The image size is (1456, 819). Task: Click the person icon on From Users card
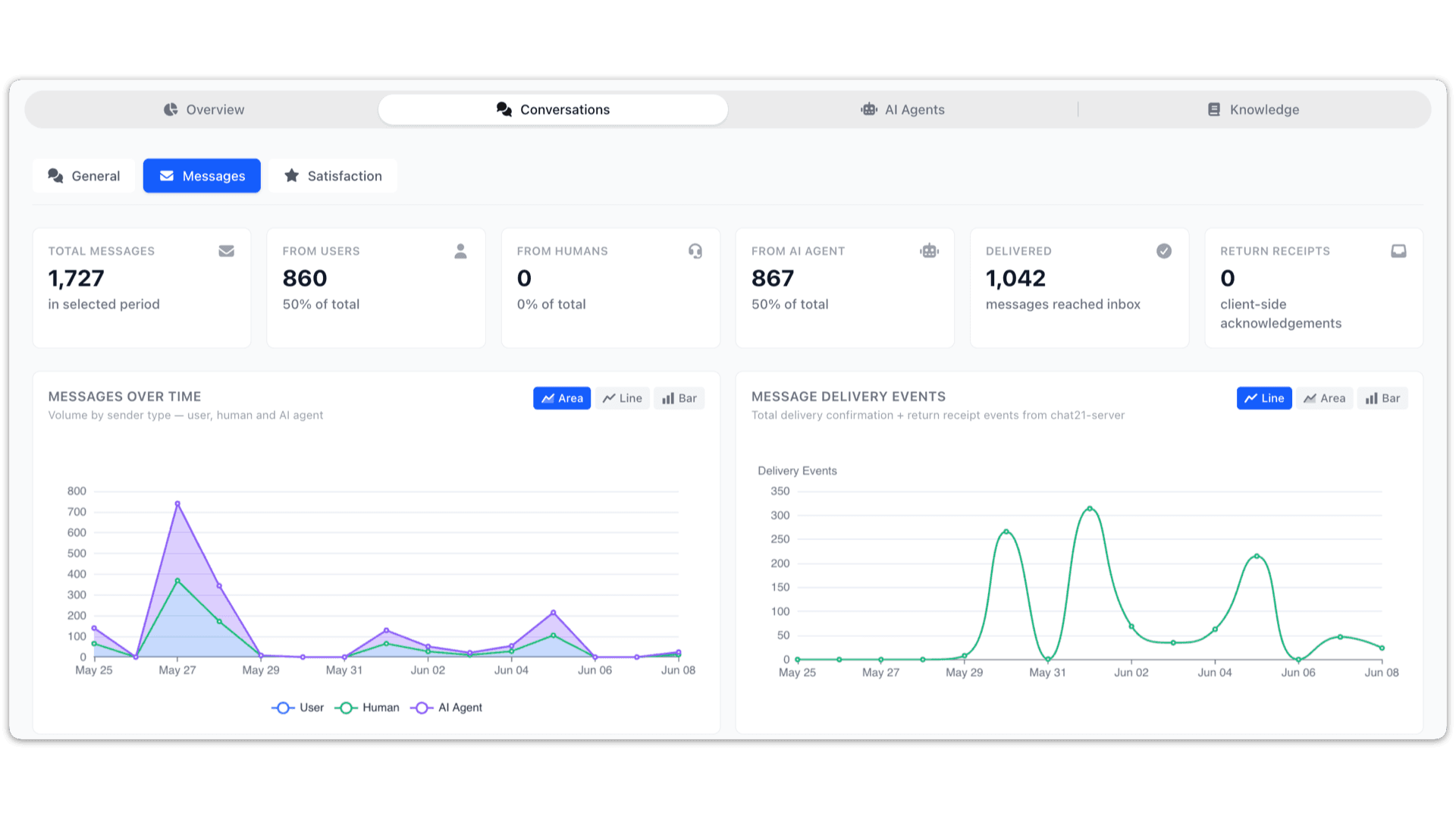click(x=460, y=251)
